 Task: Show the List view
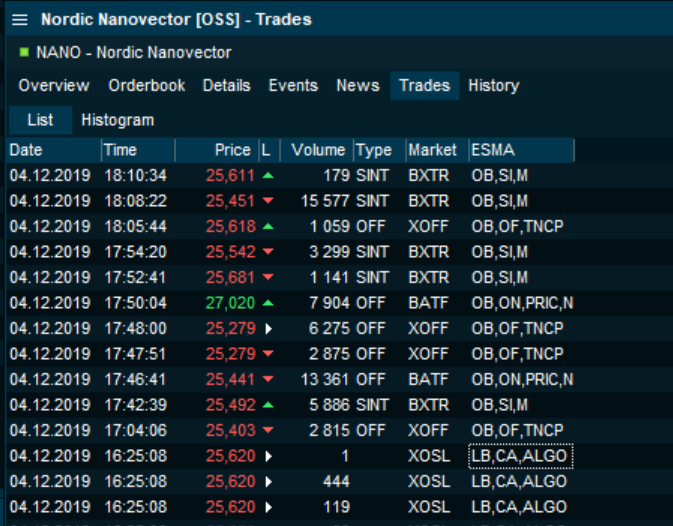(40, 120)
